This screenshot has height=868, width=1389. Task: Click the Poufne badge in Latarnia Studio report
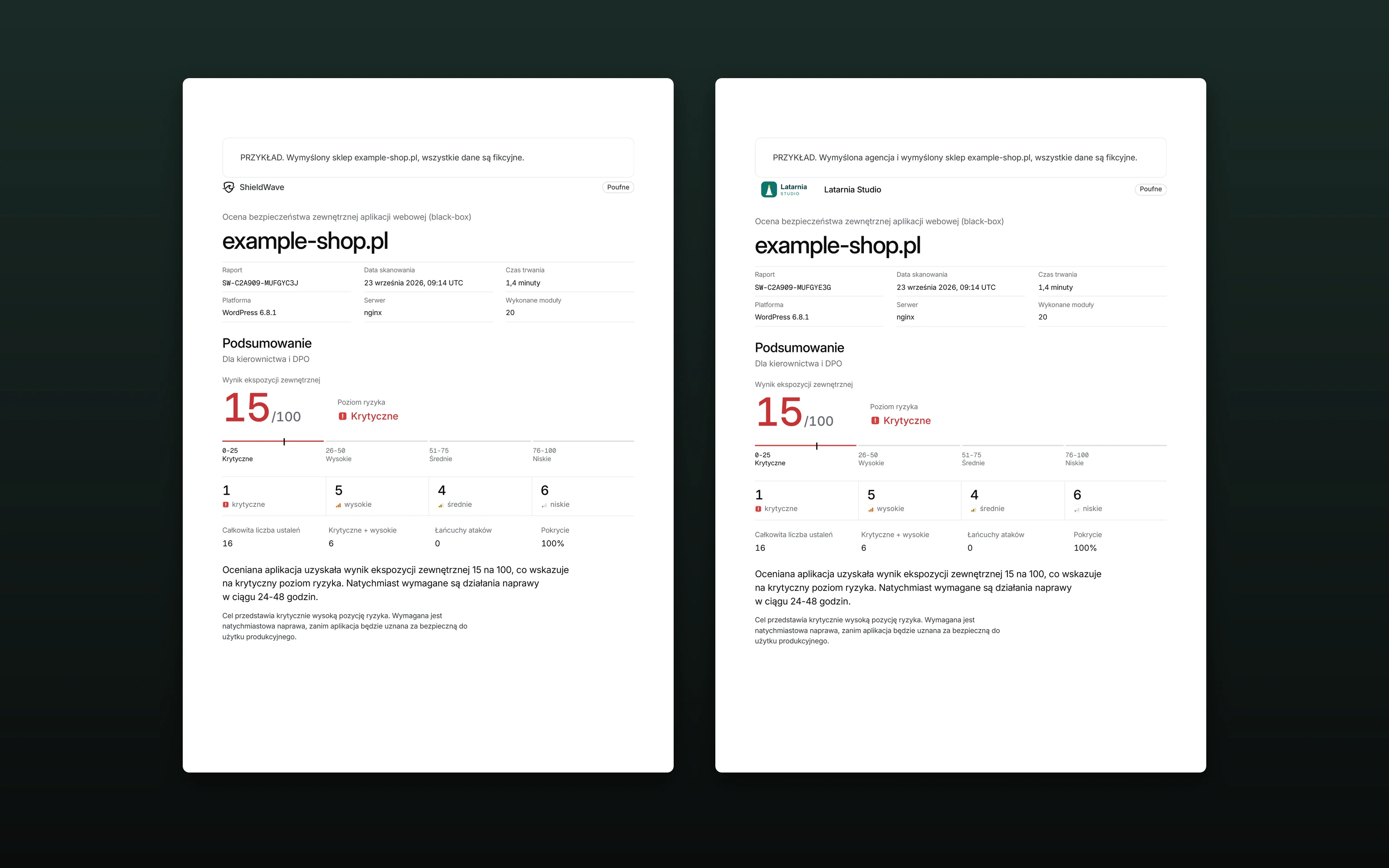[1151, 190]
